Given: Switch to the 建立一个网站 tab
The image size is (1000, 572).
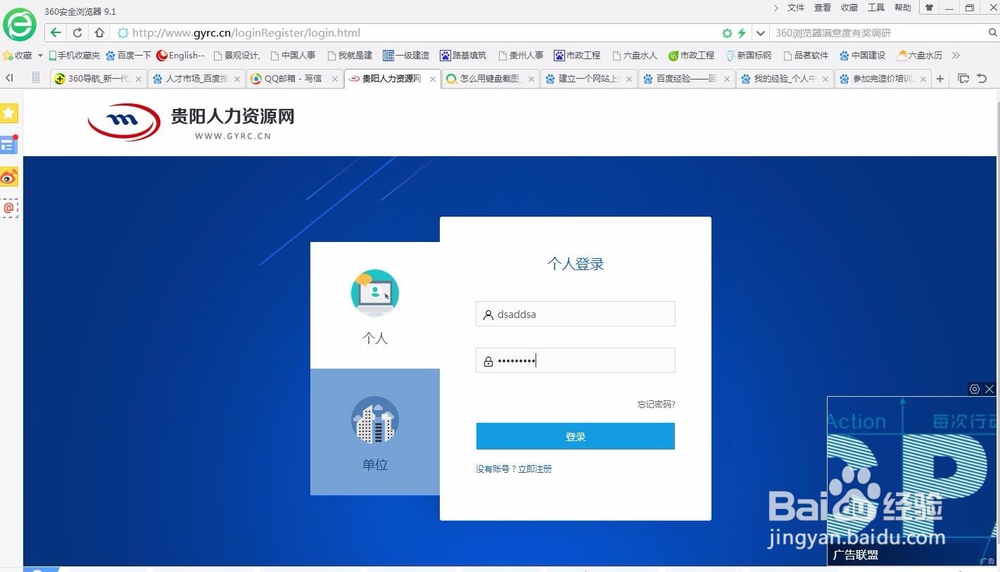Looking at the screenshot, I should (588, 78).
